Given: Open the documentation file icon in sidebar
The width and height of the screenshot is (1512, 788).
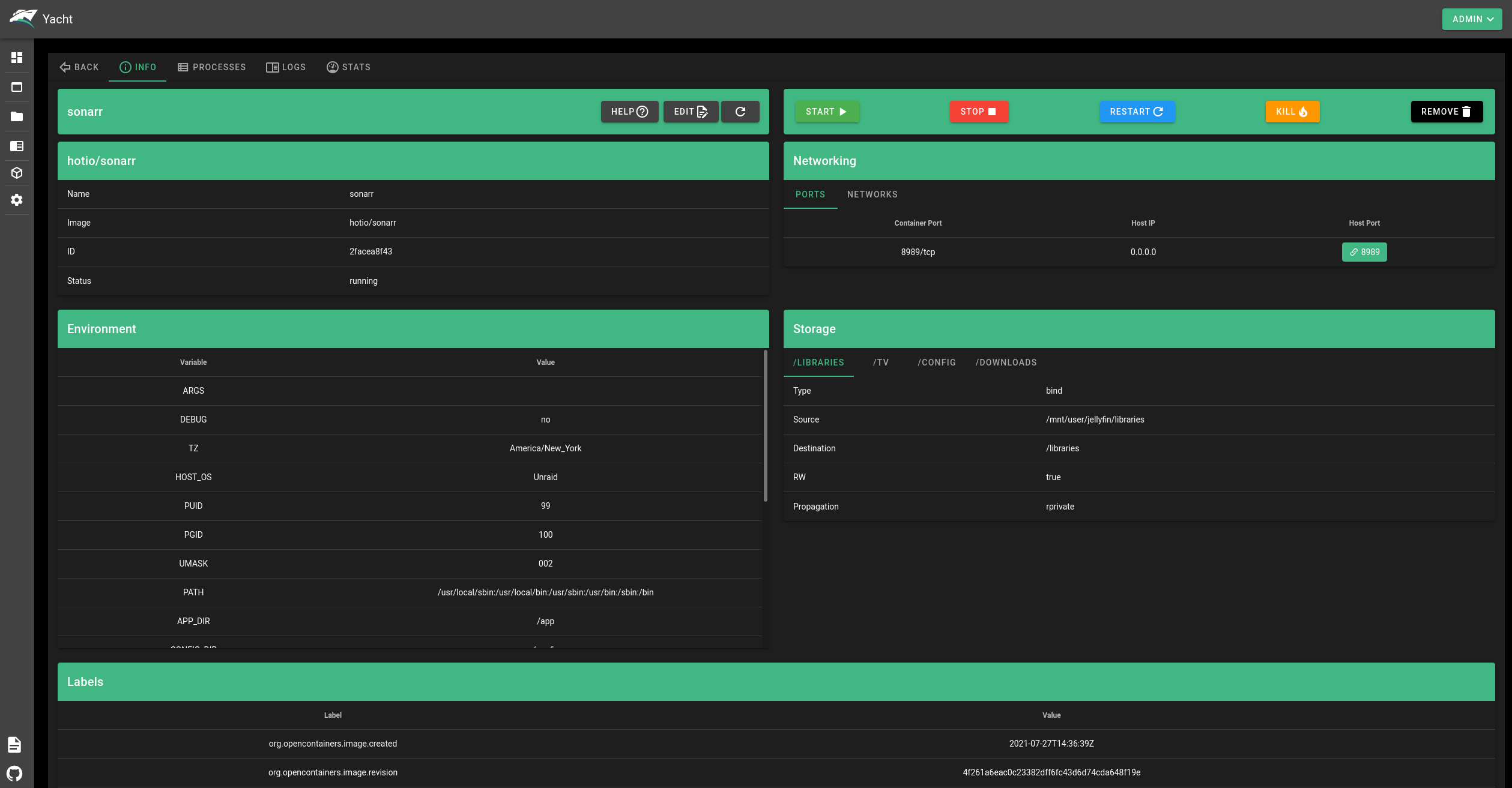Looking at the screenshot, I should click(x=15, y=745).
